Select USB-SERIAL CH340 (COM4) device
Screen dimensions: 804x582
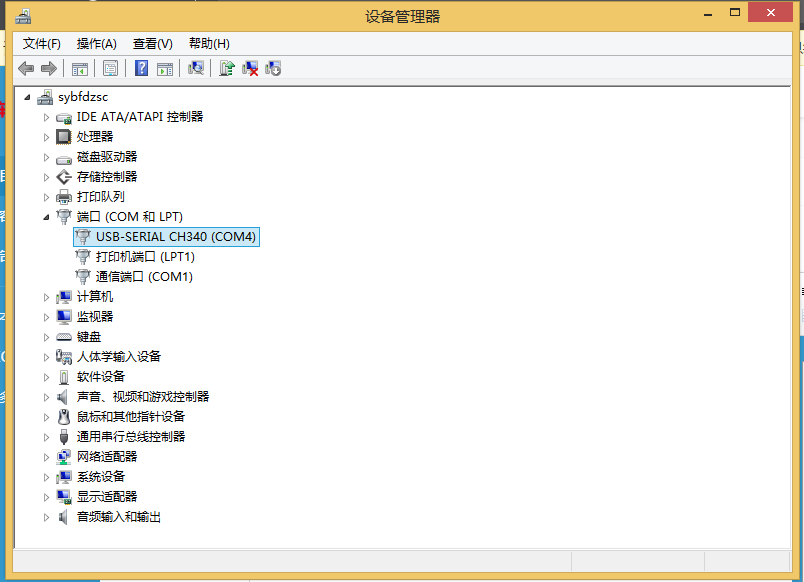pyautogui.click(x=176, y=237)
